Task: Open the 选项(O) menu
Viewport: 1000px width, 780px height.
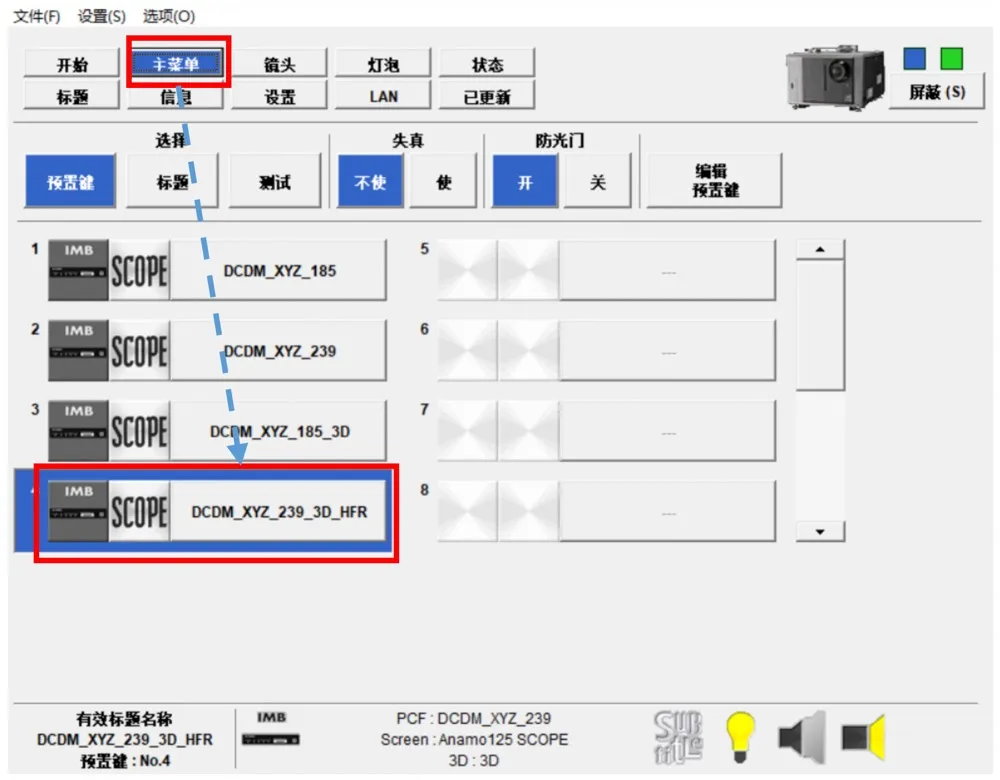Action: tap(169, 17)
